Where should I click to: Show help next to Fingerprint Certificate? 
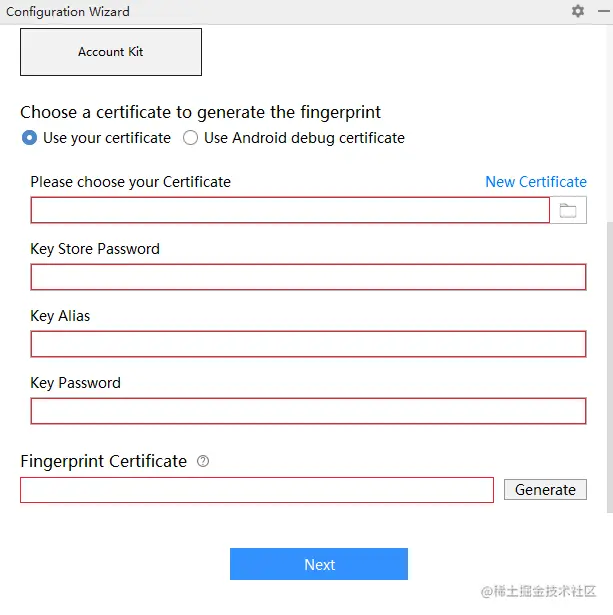203,461
